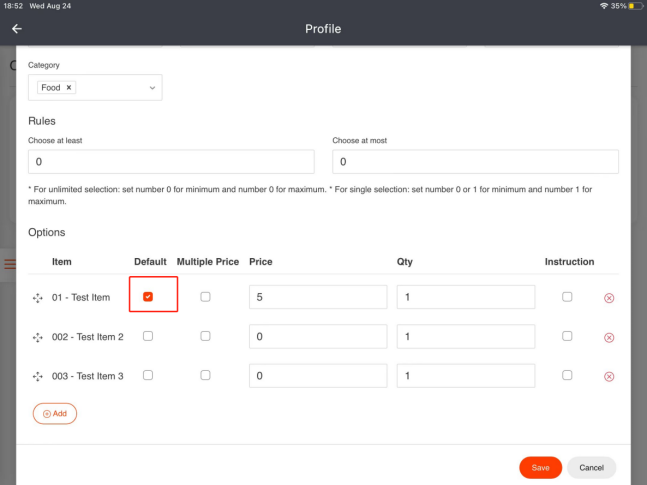
Task: Uncheck Default for 01 - Test Item
Action: click(148, 297)
